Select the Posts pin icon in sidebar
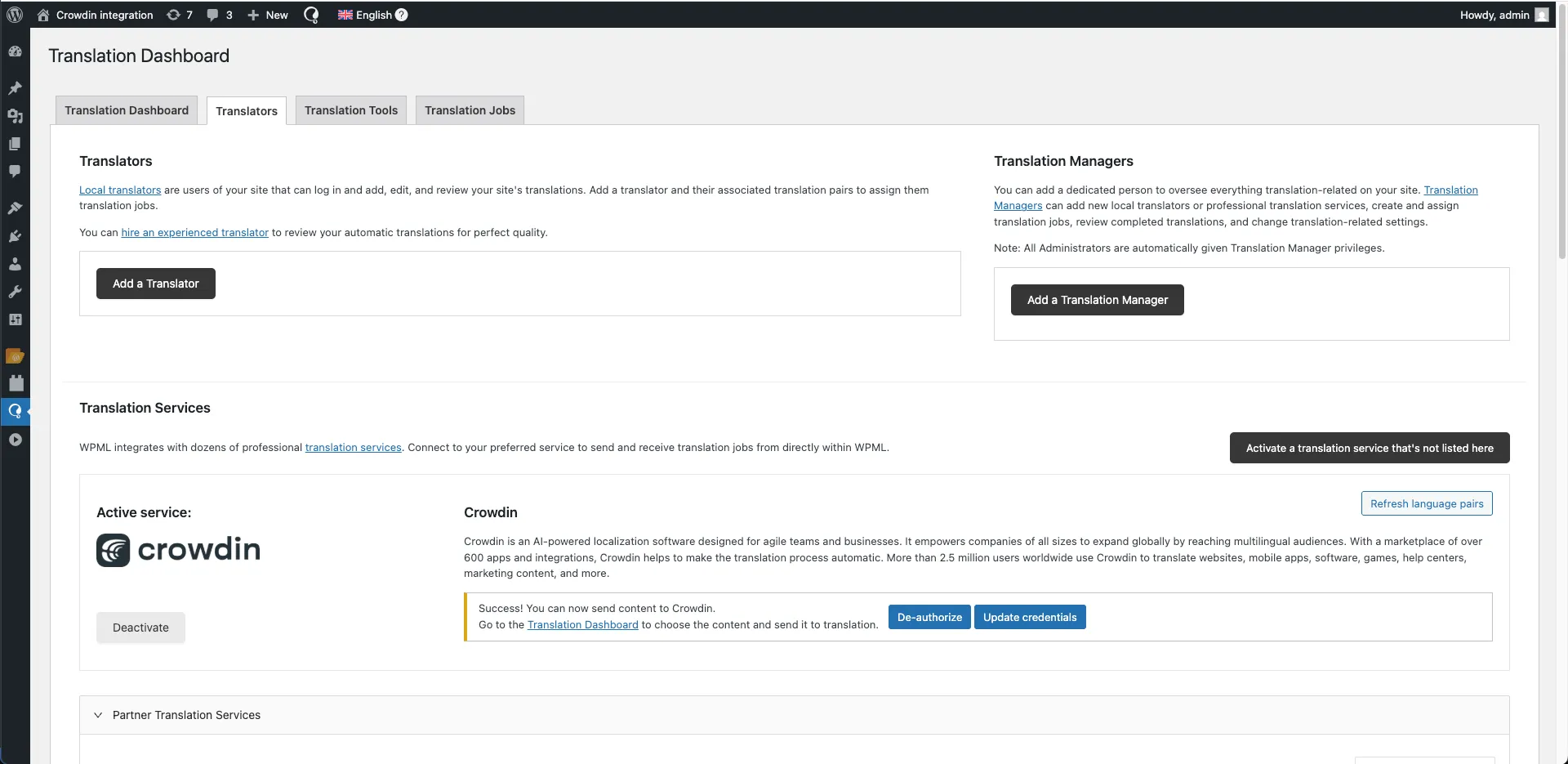This screenshot has width=1568, height=764. (x=15, y=88)
